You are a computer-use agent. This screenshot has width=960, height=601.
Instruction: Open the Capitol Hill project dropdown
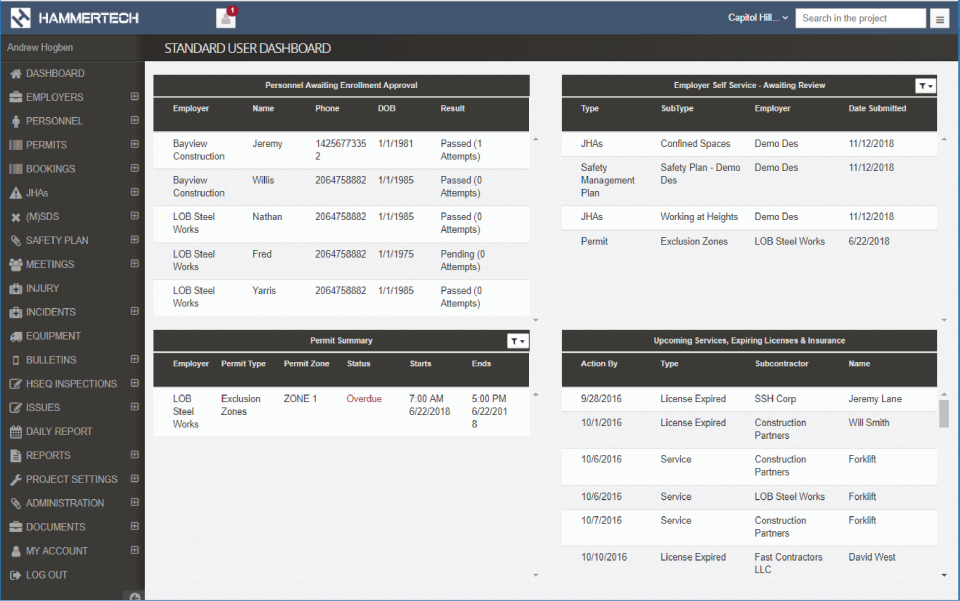tap(758, 18)
